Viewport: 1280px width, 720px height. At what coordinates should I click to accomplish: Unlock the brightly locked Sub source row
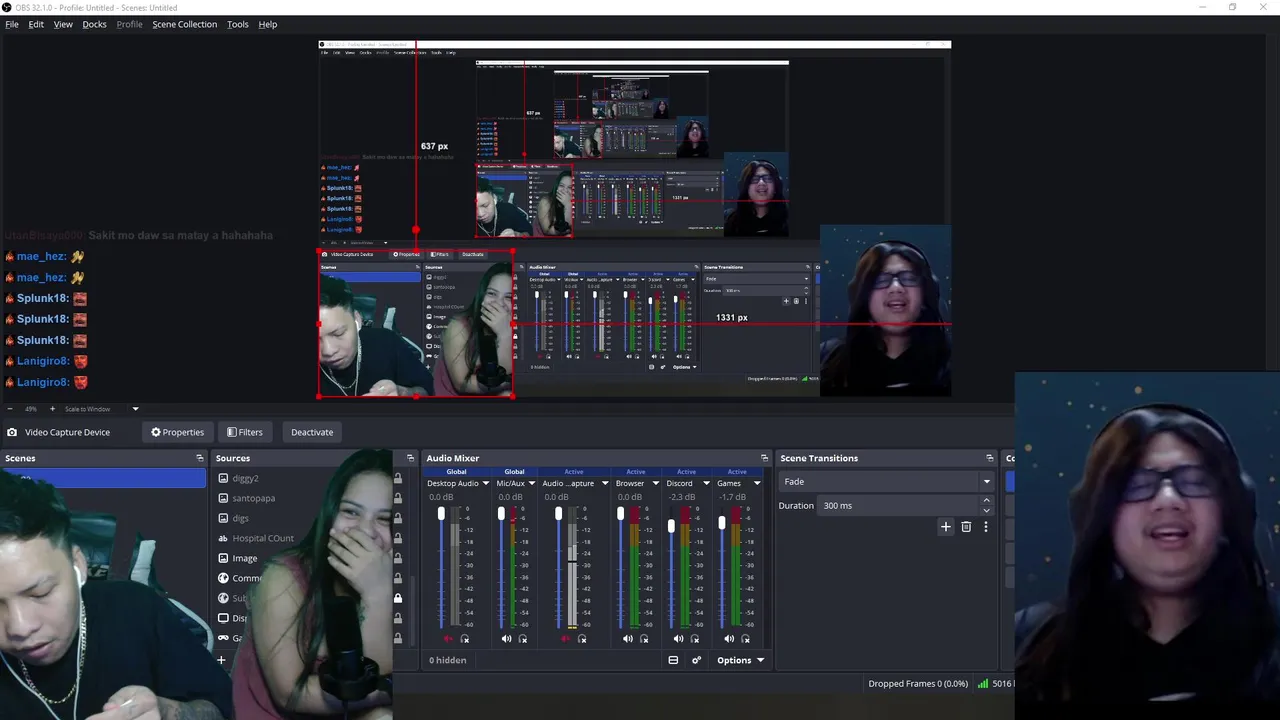tap(398, 598)
